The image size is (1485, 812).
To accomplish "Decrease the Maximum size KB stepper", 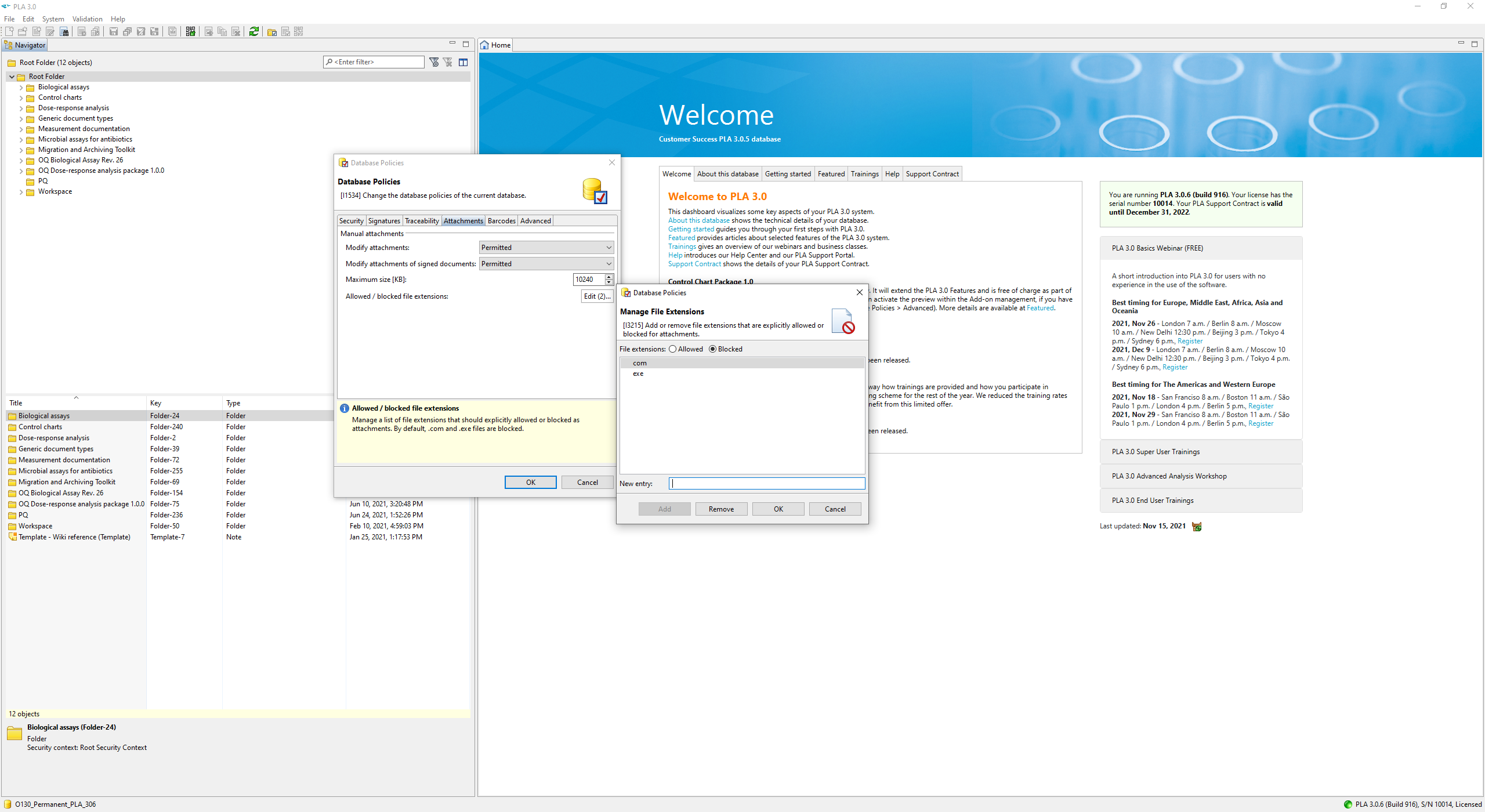I will point(609,282).
